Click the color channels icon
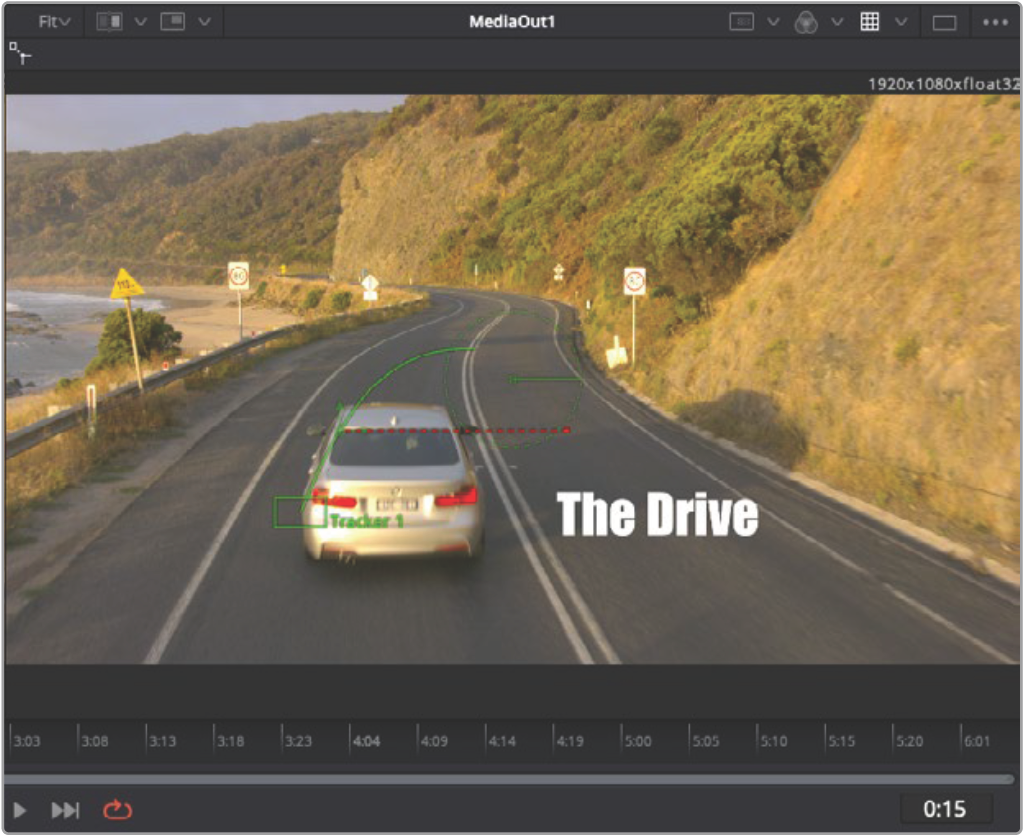This screenshot has height=836, width=1024. (x=806, y=22)
